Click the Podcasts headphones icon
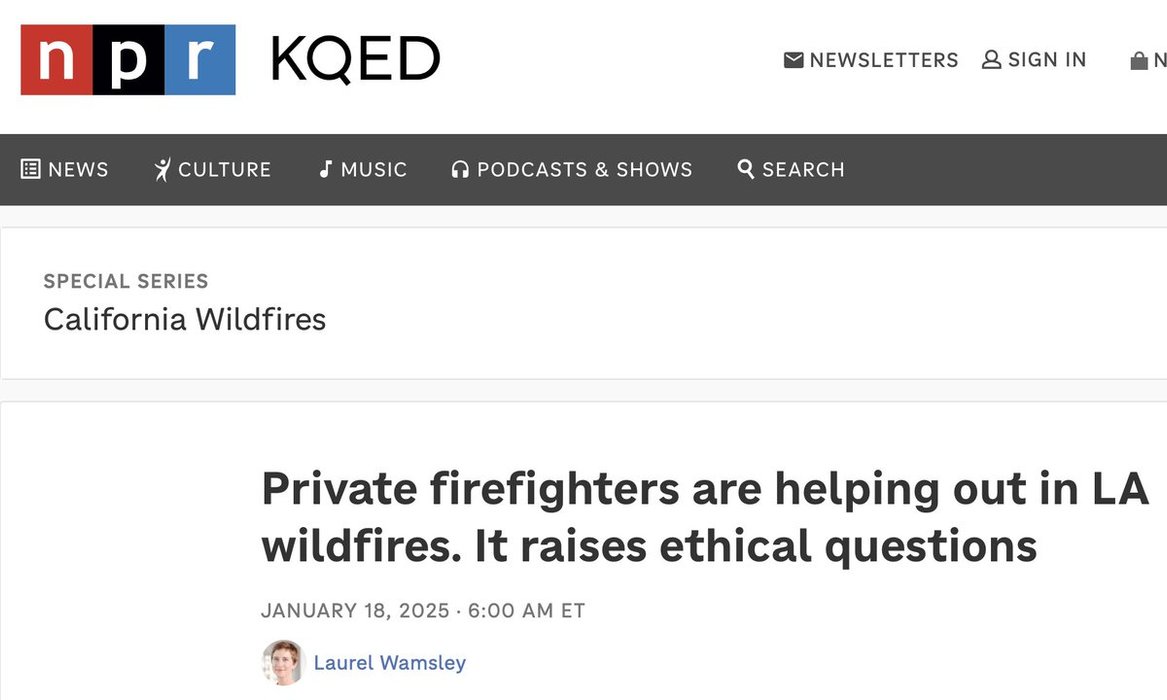Screen dimensions: 1167x700 pos(460,170)
